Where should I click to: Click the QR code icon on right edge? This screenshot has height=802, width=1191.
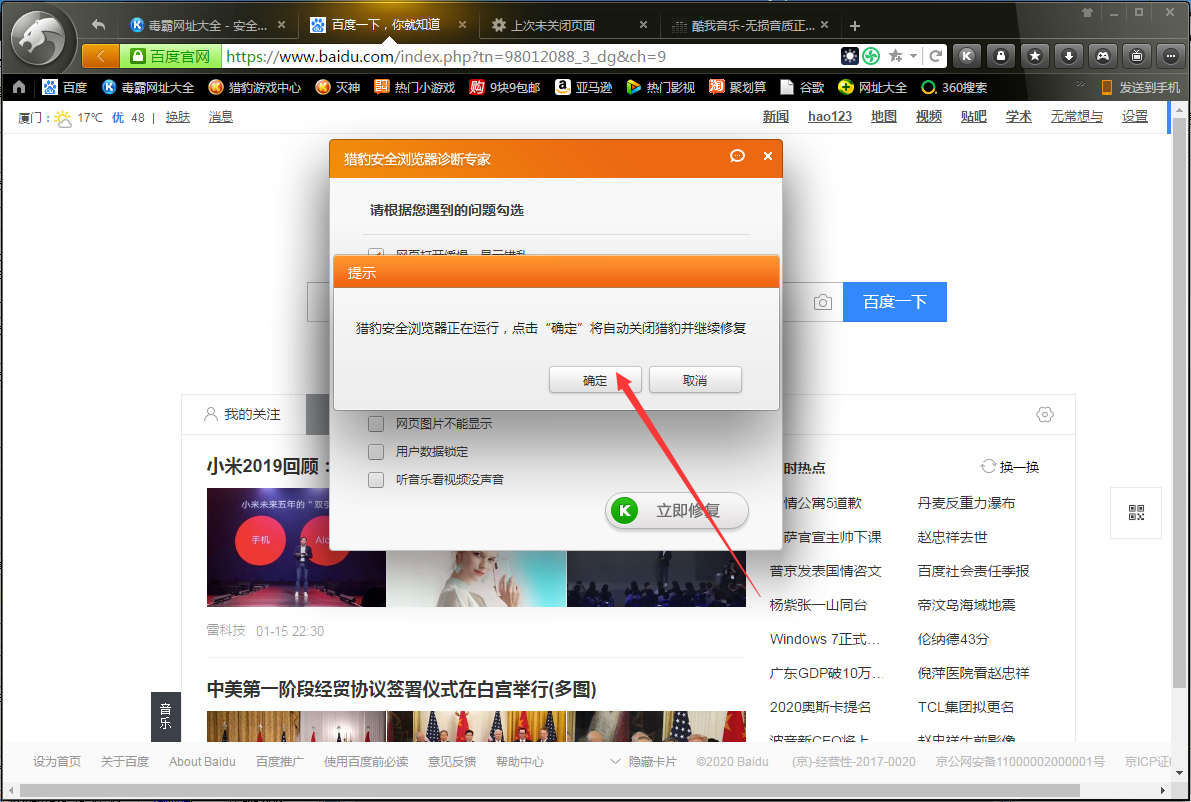click(1135, 512)
